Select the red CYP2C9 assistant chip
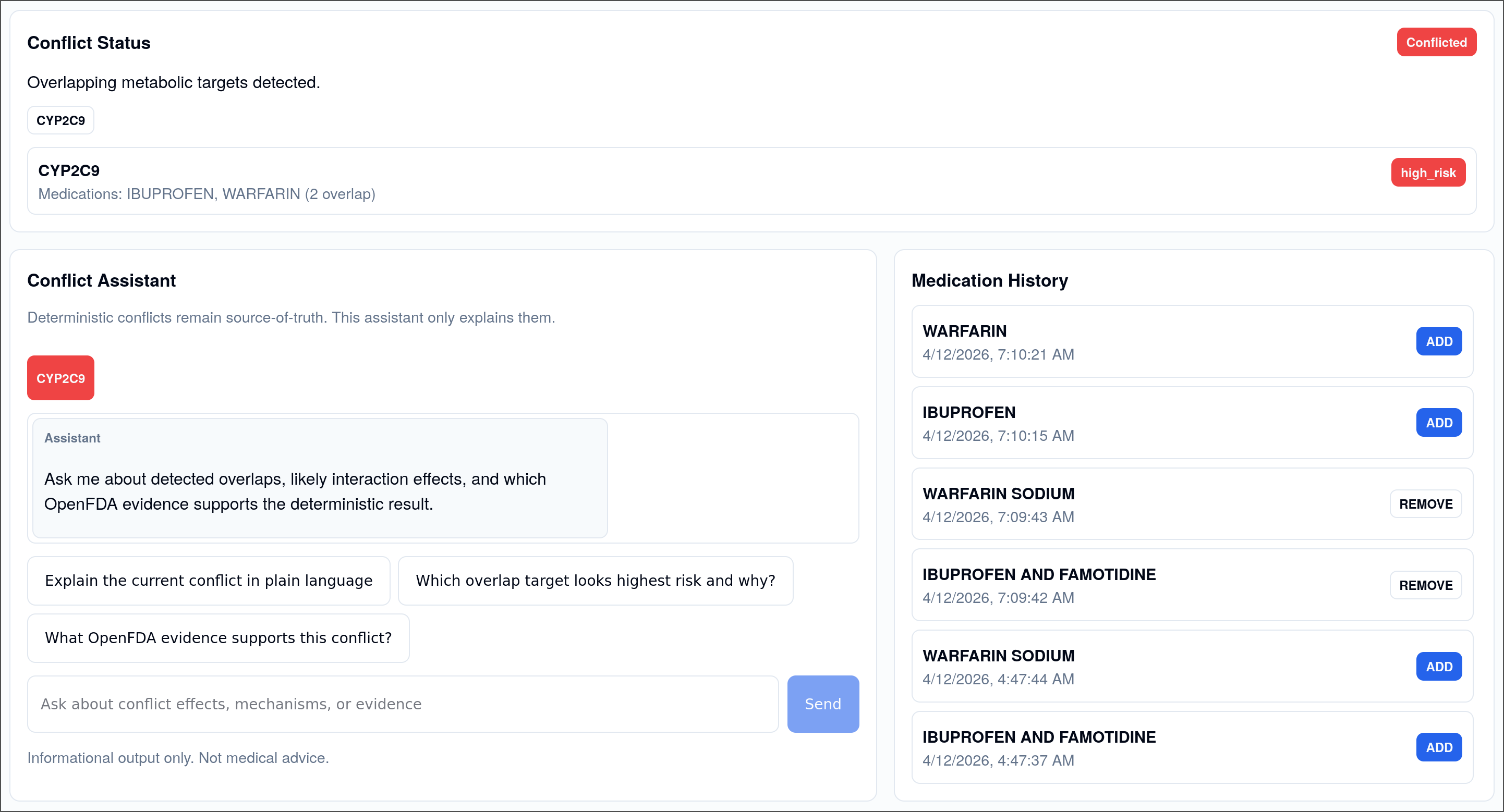1504x812 pixels. pos(60,378)
